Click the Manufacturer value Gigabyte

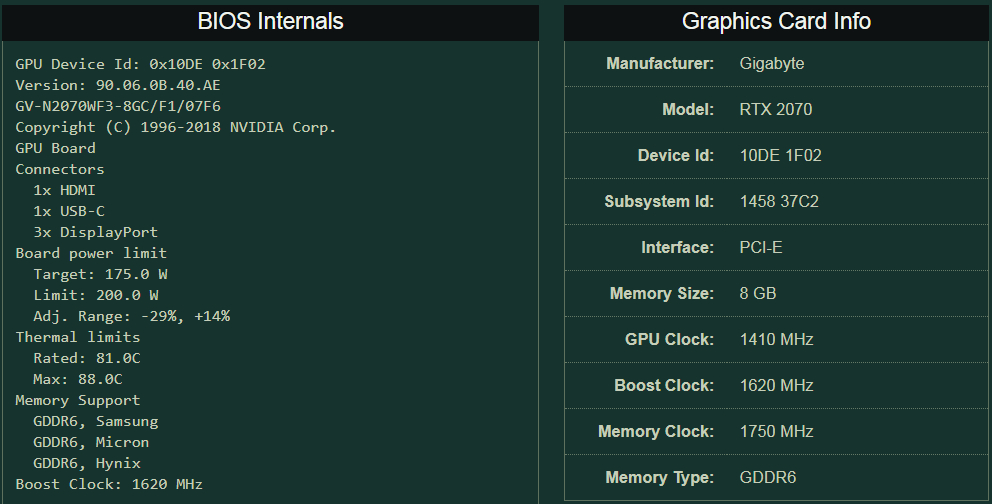[772, 64]
